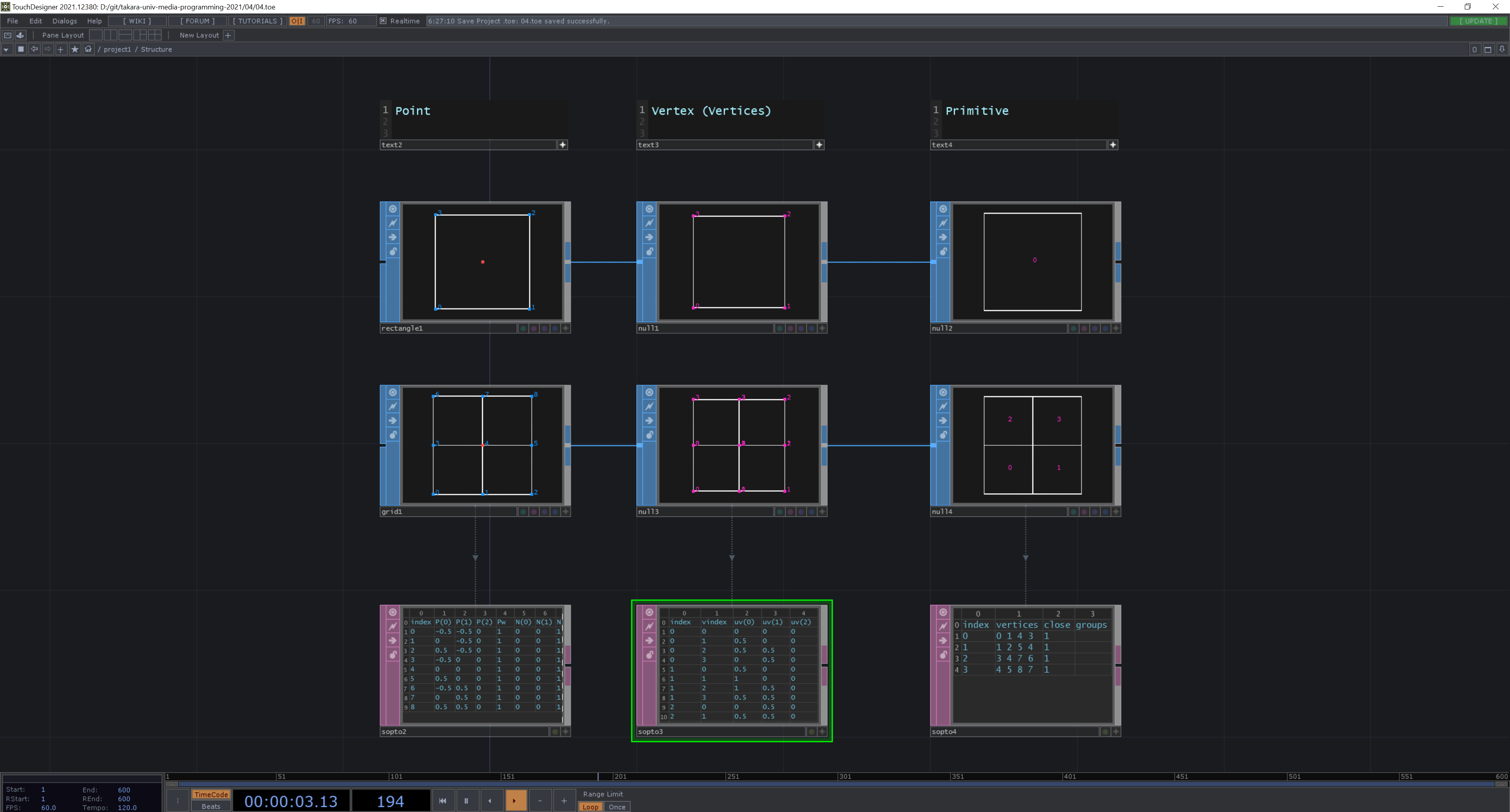Open TUTORIALS link button
This screenshot has height=812, width=1510.
pyautogui.click(x=257, y=20)
